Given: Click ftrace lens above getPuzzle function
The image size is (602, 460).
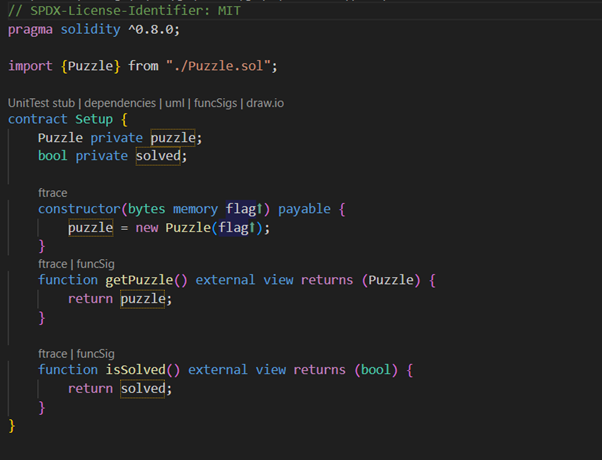Looking at the screenshot, I should click(53, 264).
